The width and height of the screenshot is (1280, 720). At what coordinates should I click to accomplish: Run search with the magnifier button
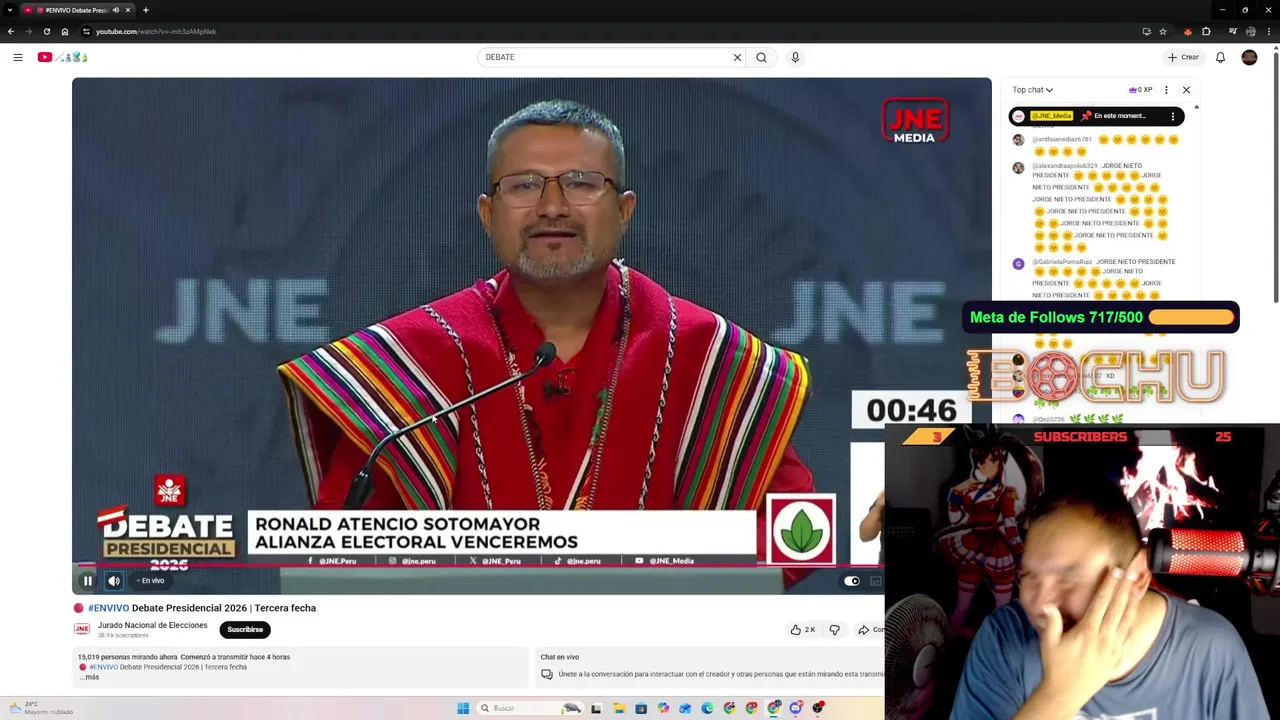(761, 57)
